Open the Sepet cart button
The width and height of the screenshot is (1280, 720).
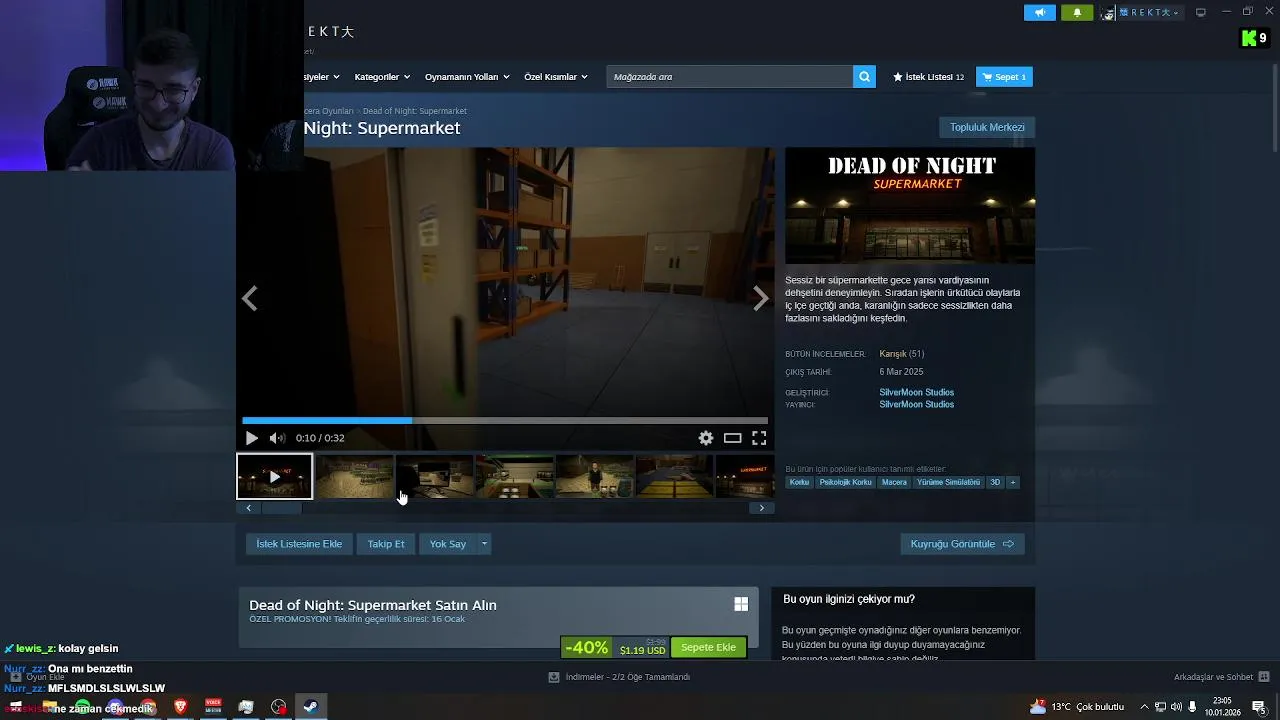(1004, 77)
